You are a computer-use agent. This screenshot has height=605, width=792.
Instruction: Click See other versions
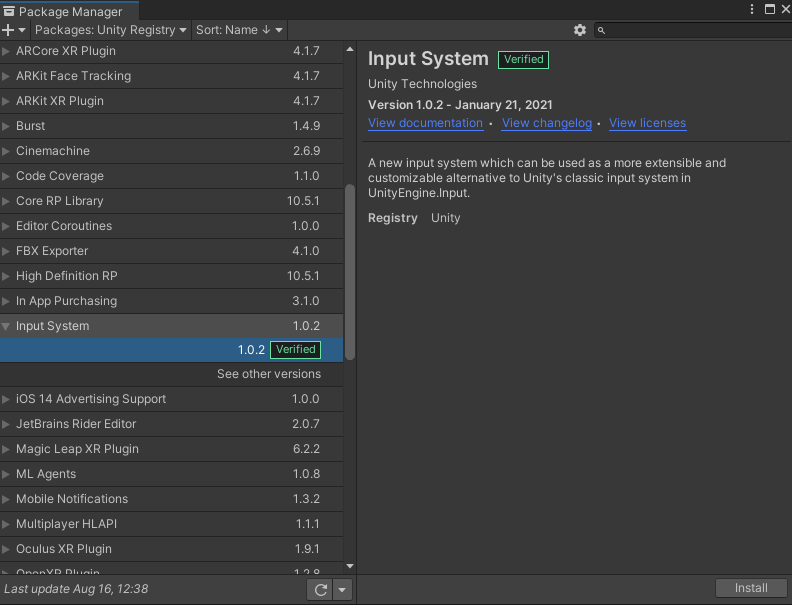point(269,374)
